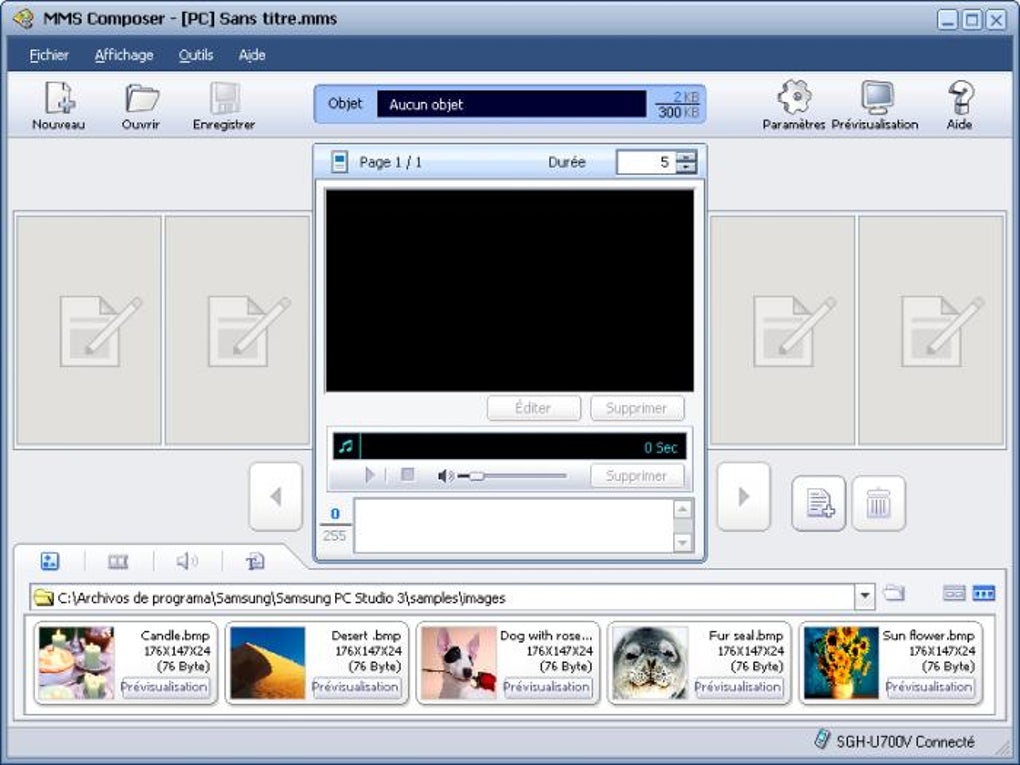Select the Sun flower.bmp thumbnail
The width and height of the screenshot is (1020, 765).
840,662
